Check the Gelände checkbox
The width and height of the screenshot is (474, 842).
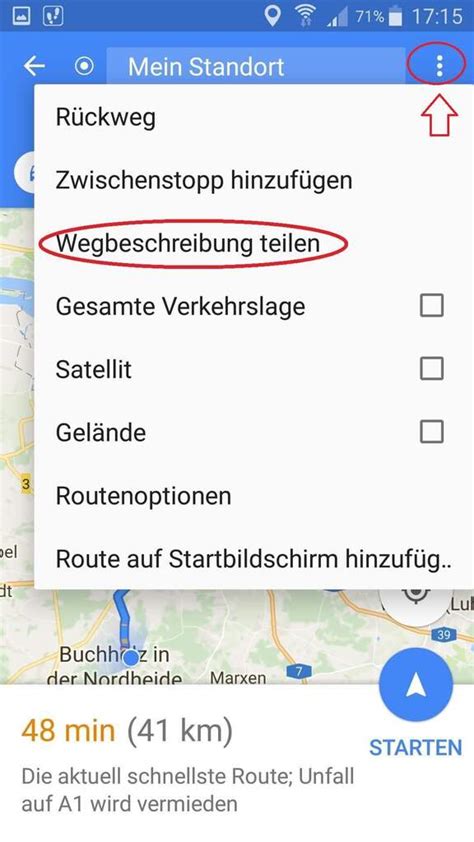click(x=432, y=432)
